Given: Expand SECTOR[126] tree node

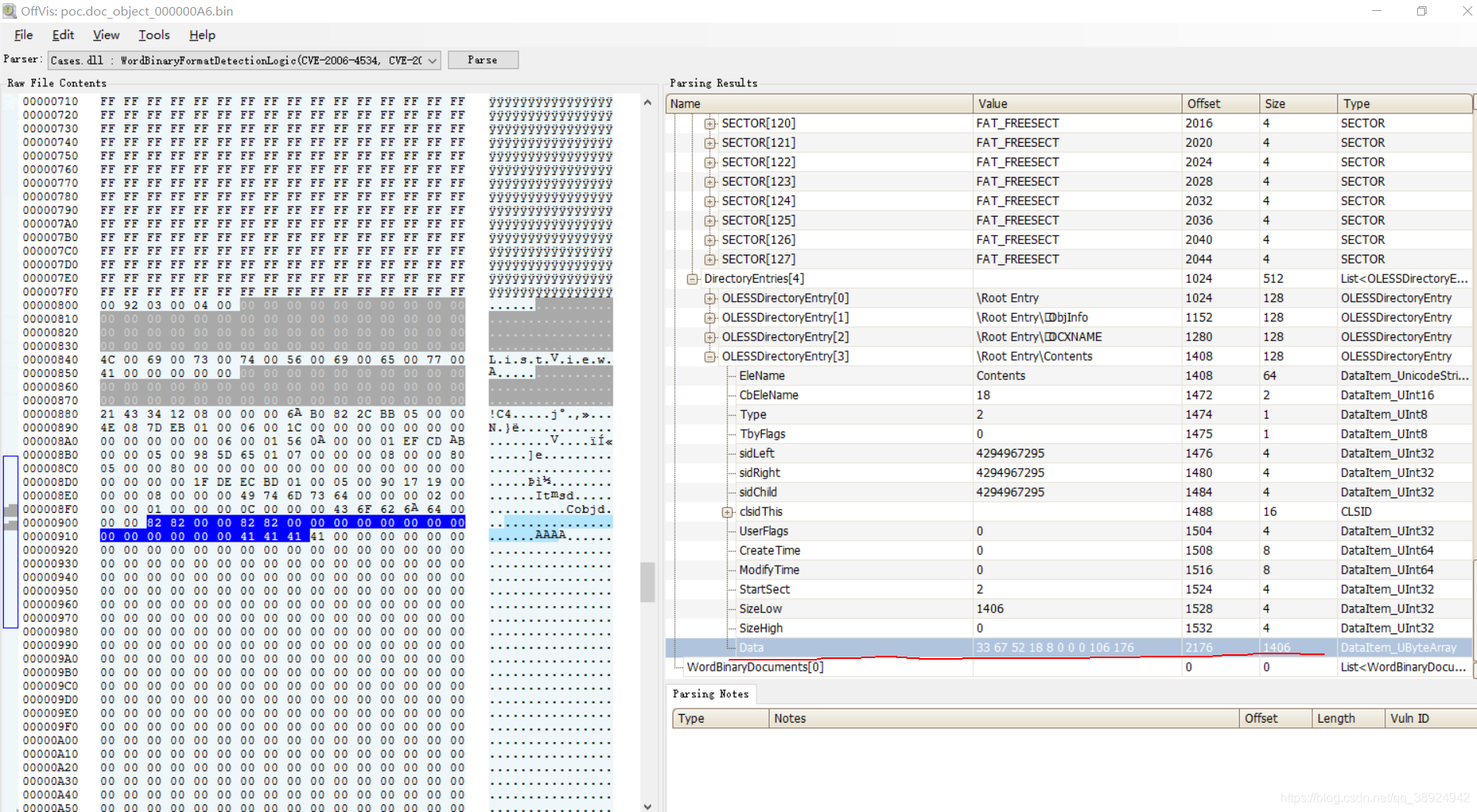Looking at the screenshot, I should coord(710,240).
